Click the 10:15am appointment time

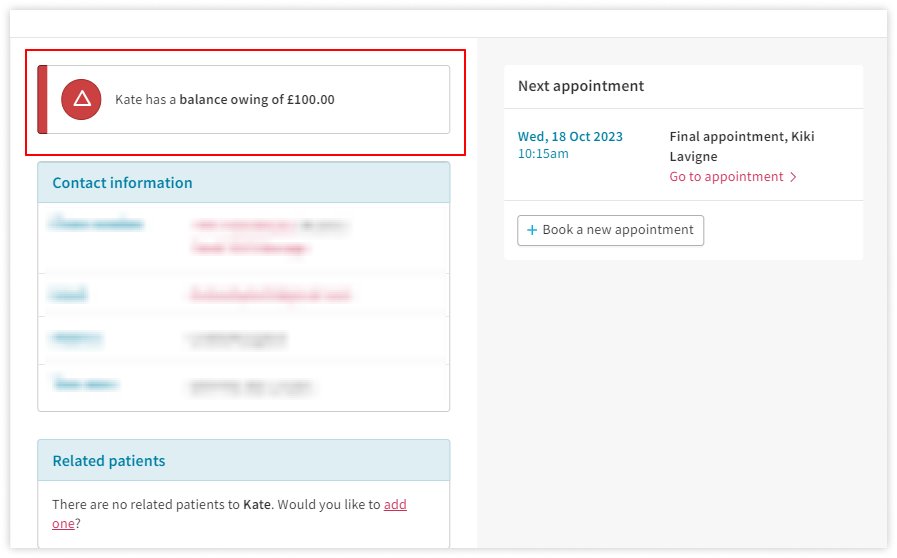click(543, 154)
